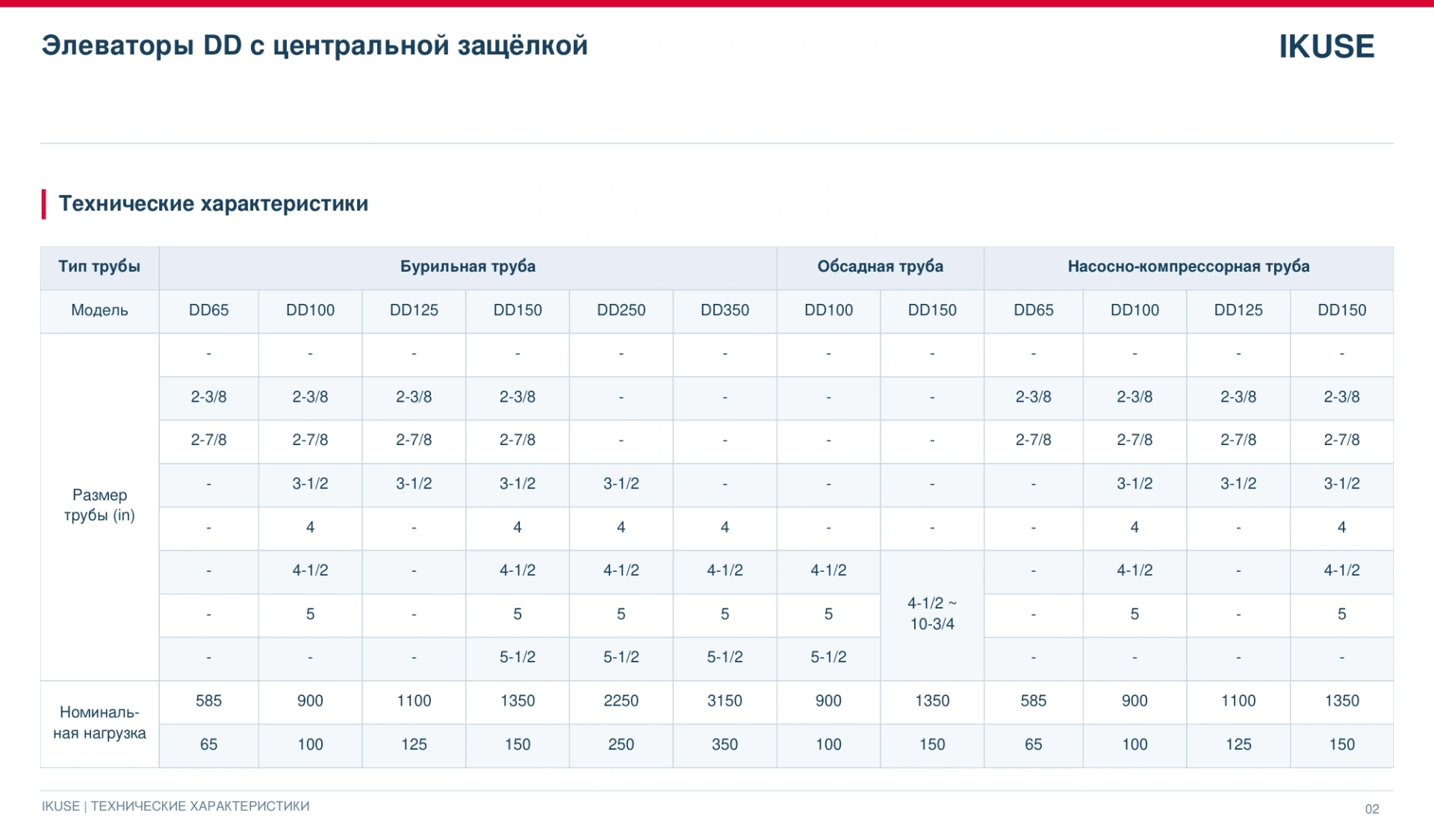Click the load value 2250
Screen dimensions: 1434x840
tap(621, 701)
